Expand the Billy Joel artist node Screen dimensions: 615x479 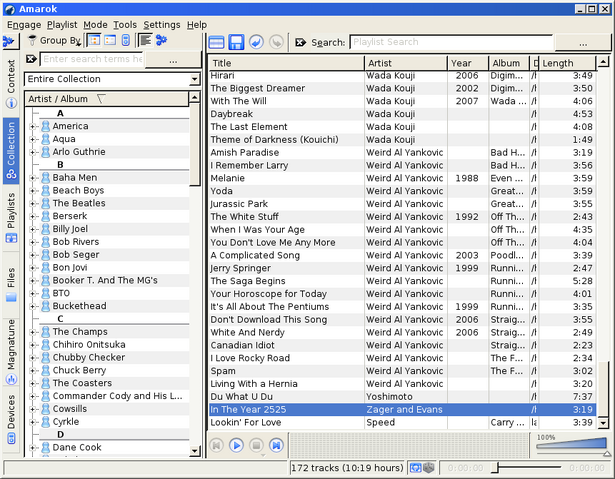click(33, 229)
